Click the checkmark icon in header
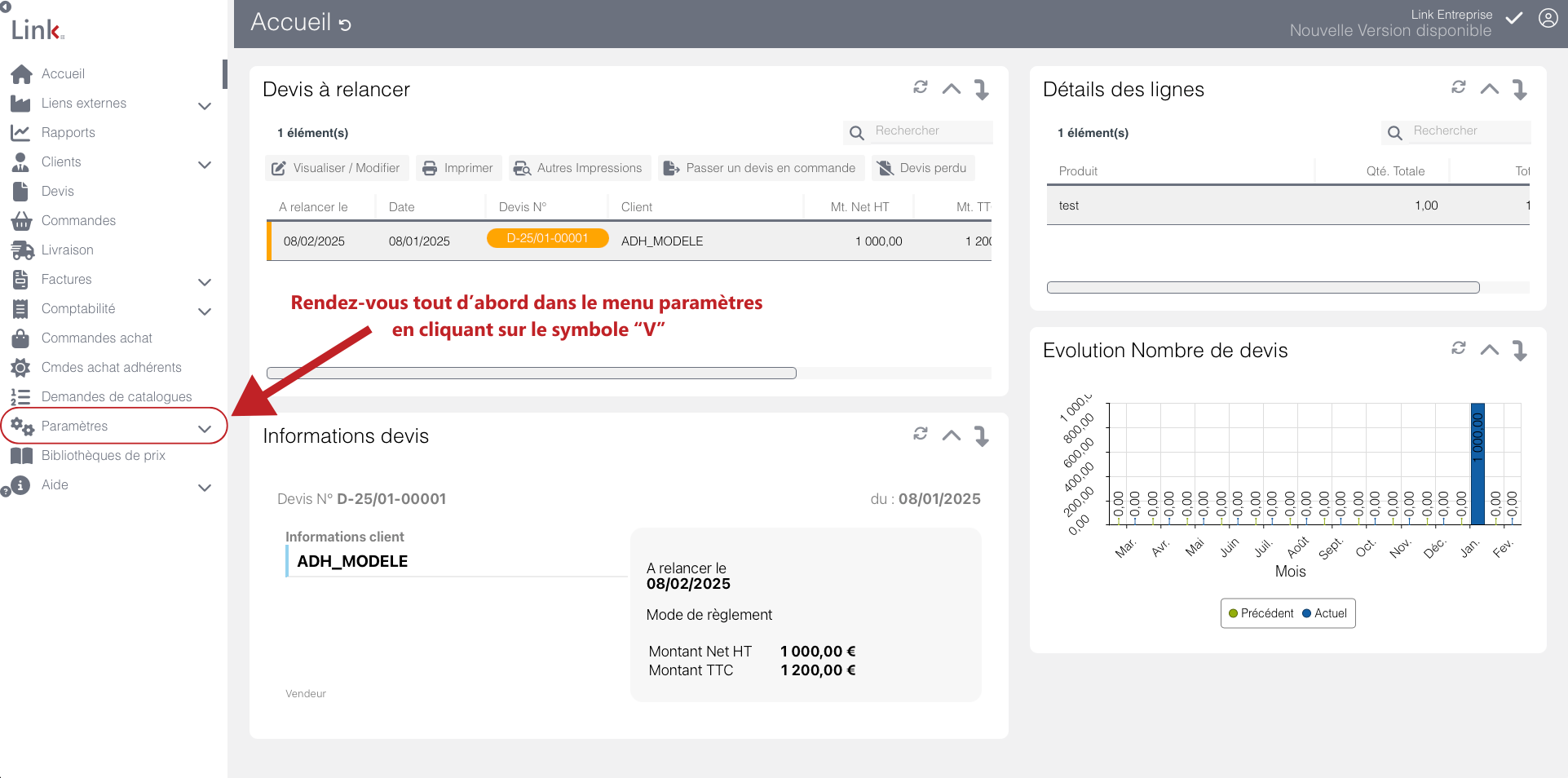The height and width of the screenshot is (778, 1568). 1514,18
